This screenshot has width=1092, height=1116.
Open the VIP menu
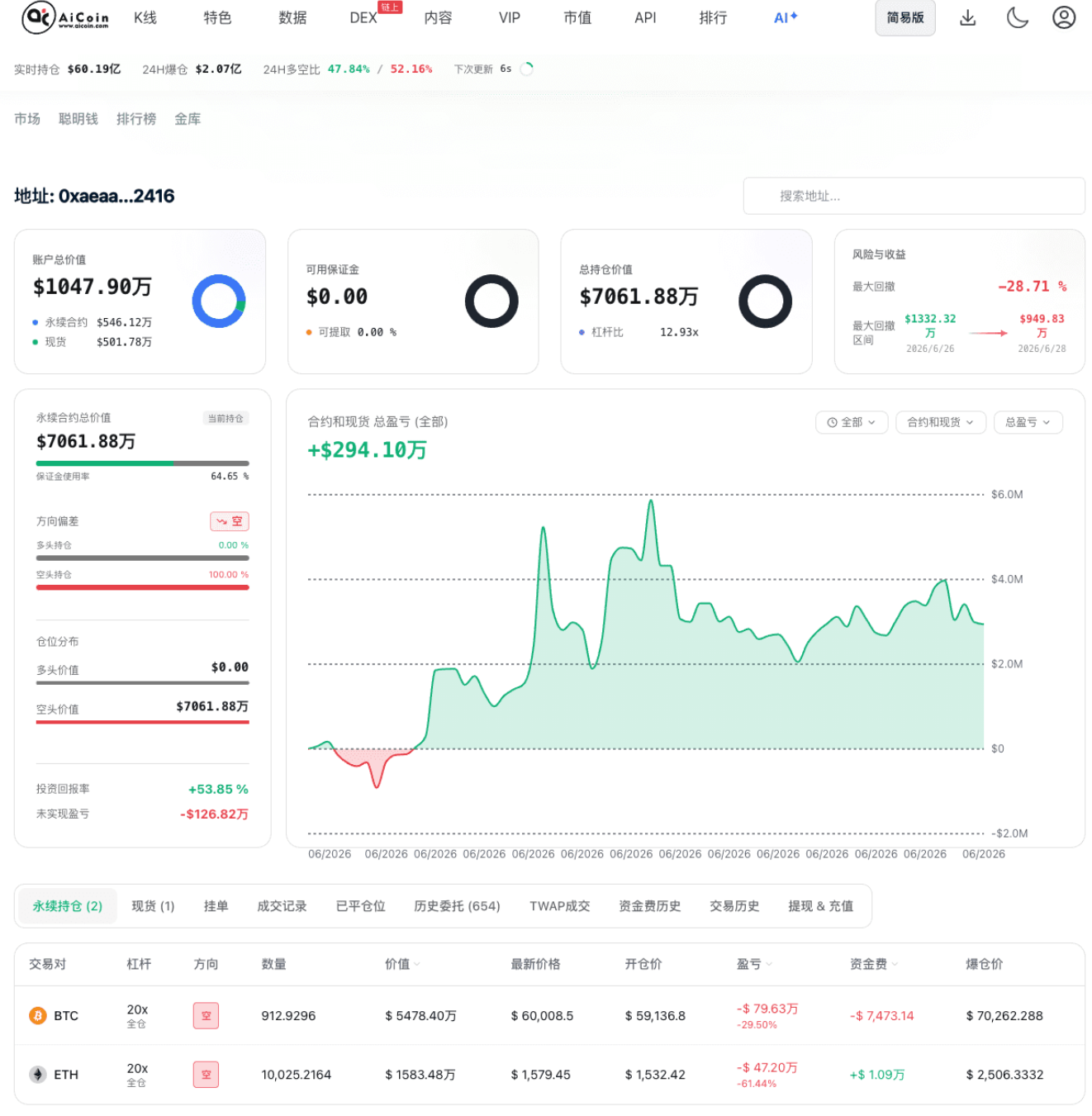point(510,17)
